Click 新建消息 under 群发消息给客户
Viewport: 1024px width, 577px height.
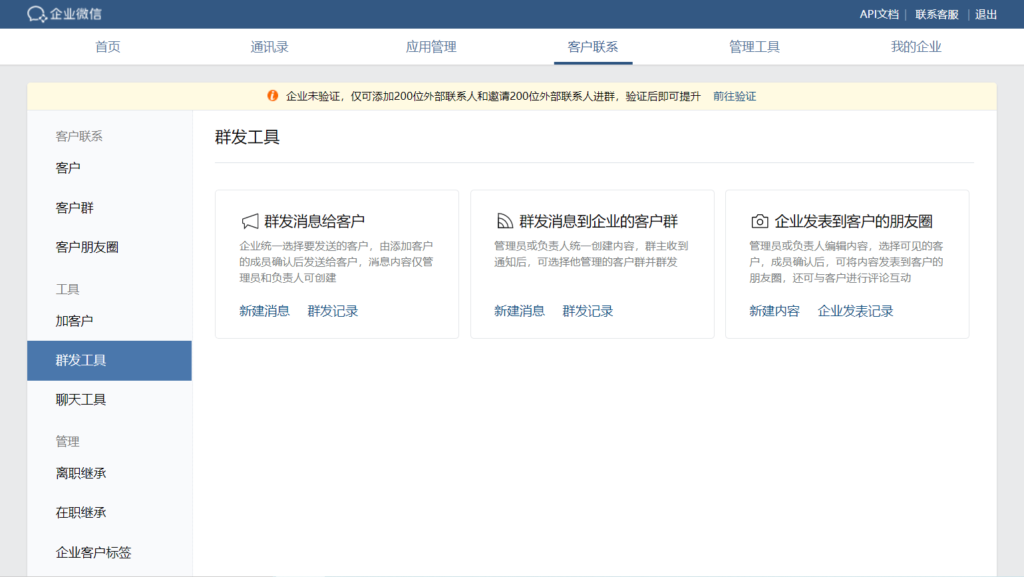[x=264, y=311]
